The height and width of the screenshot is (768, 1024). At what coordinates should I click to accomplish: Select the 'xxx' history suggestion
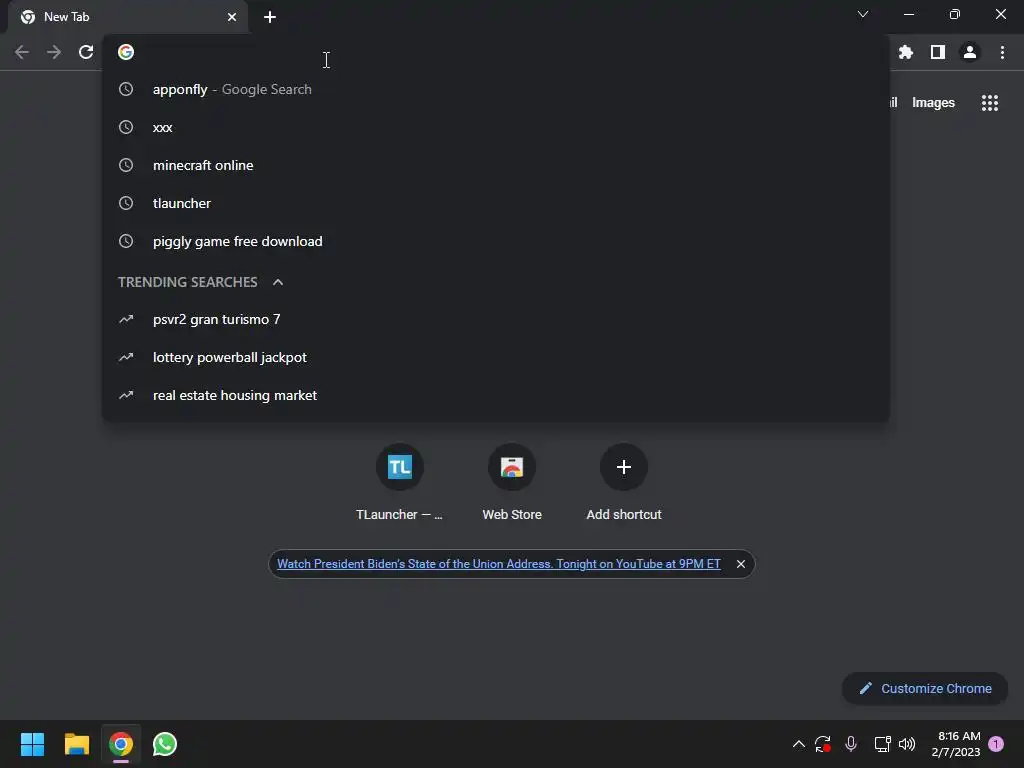[x=496, y=127]
